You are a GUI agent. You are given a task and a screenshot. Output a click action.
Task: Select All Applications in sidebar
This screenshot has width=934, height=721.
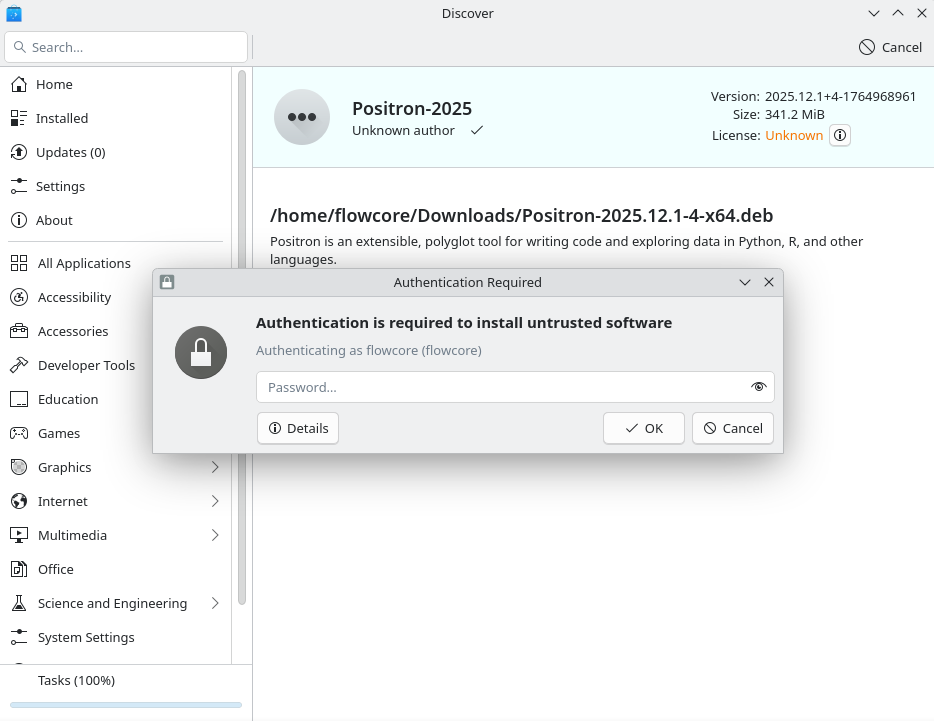[84, 264]
